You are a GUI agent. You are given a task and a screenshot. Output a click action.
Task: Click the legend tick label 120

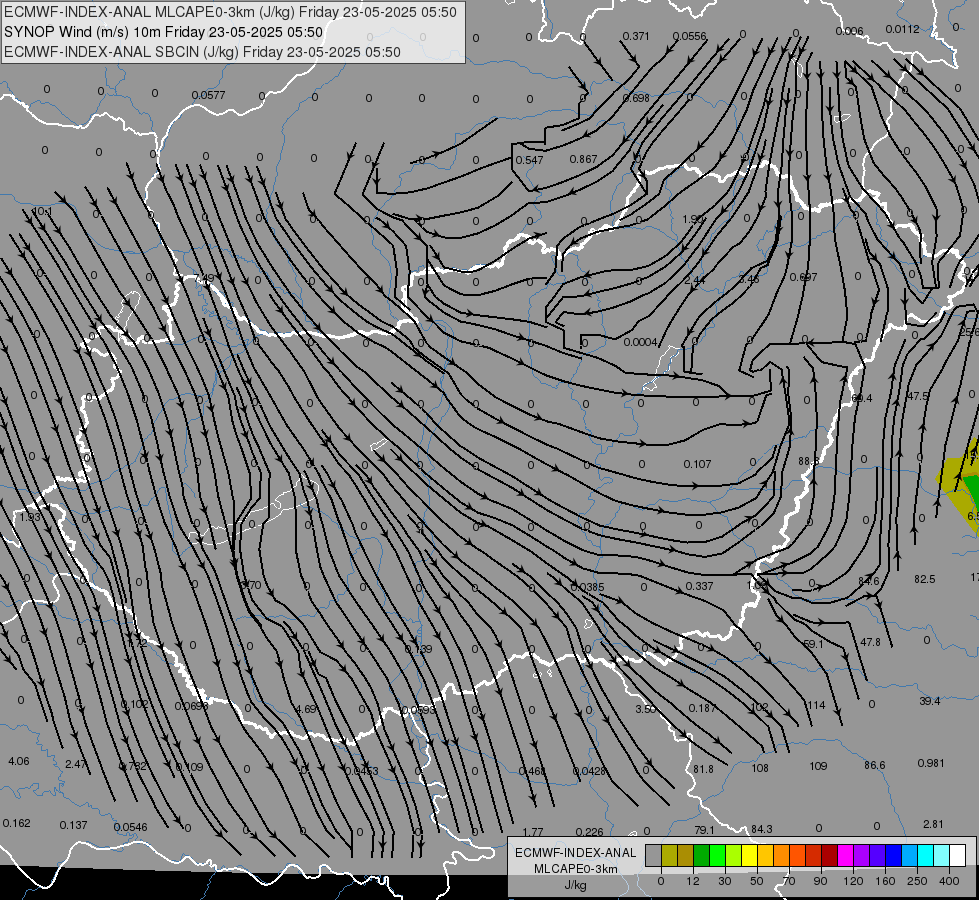[x=853, y=881]
